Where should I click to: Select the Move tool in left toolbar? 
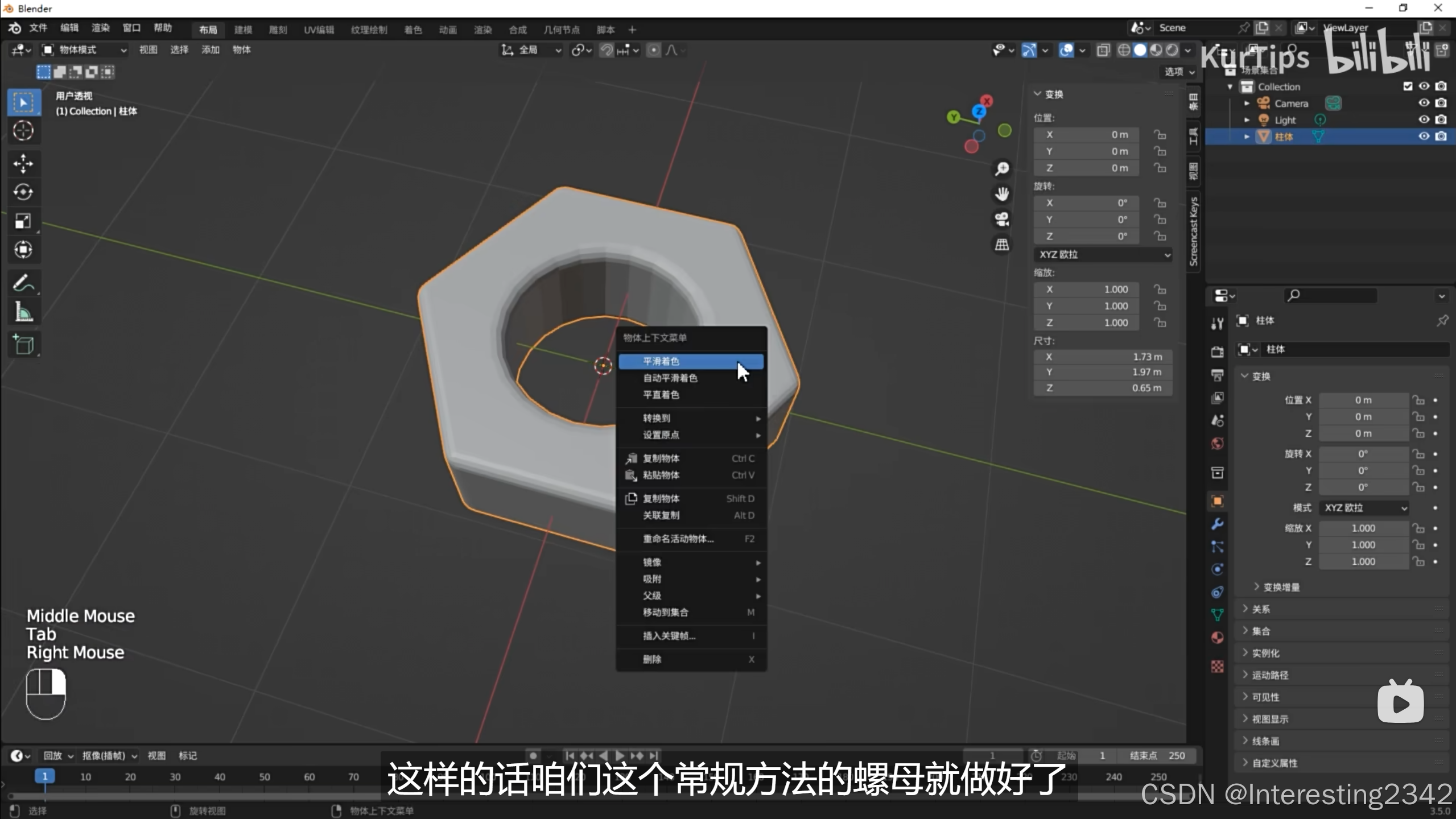(23, 163)
